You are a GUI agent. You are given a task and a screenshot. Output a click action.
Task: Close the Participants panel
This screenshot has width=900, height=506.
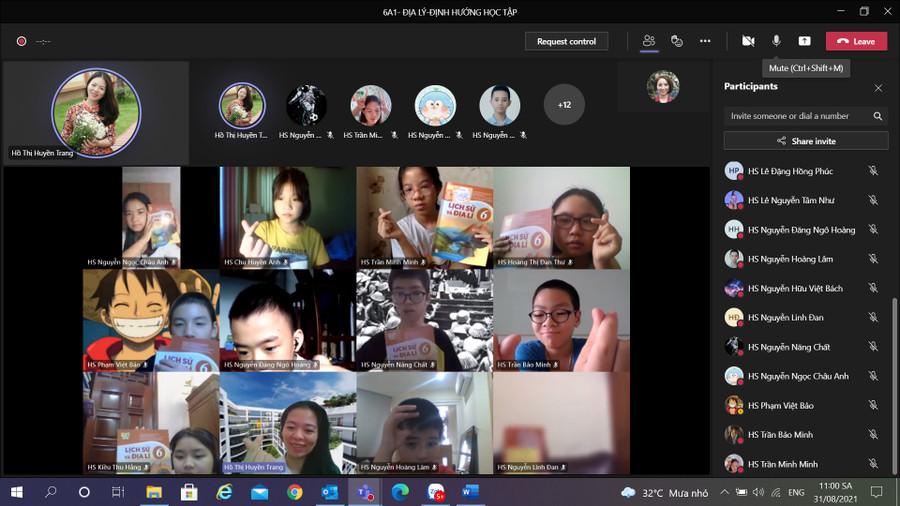[x=878, y=88]
